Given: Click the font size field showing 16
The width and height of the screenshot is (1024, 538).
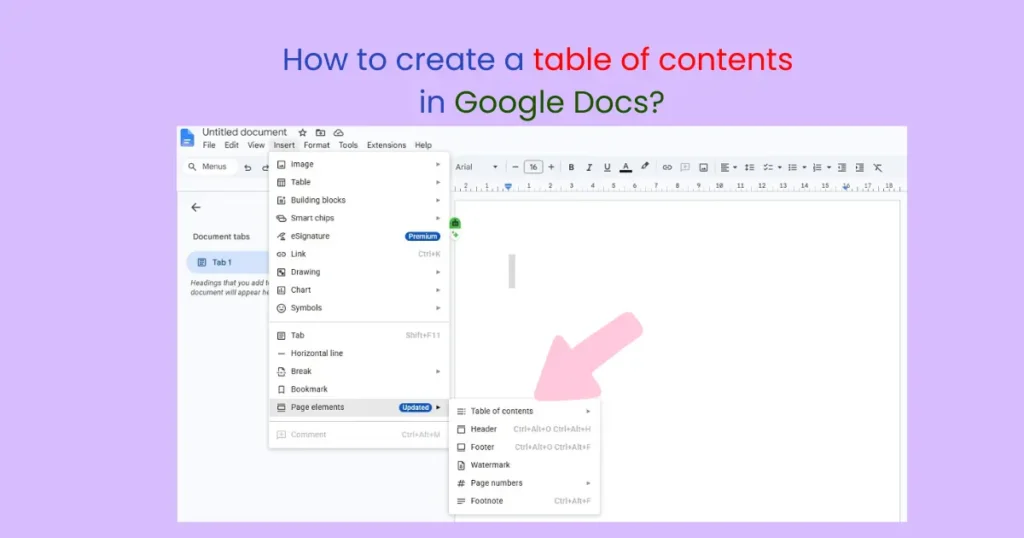Looking at the screenshot, I should (x=533, y=167).
